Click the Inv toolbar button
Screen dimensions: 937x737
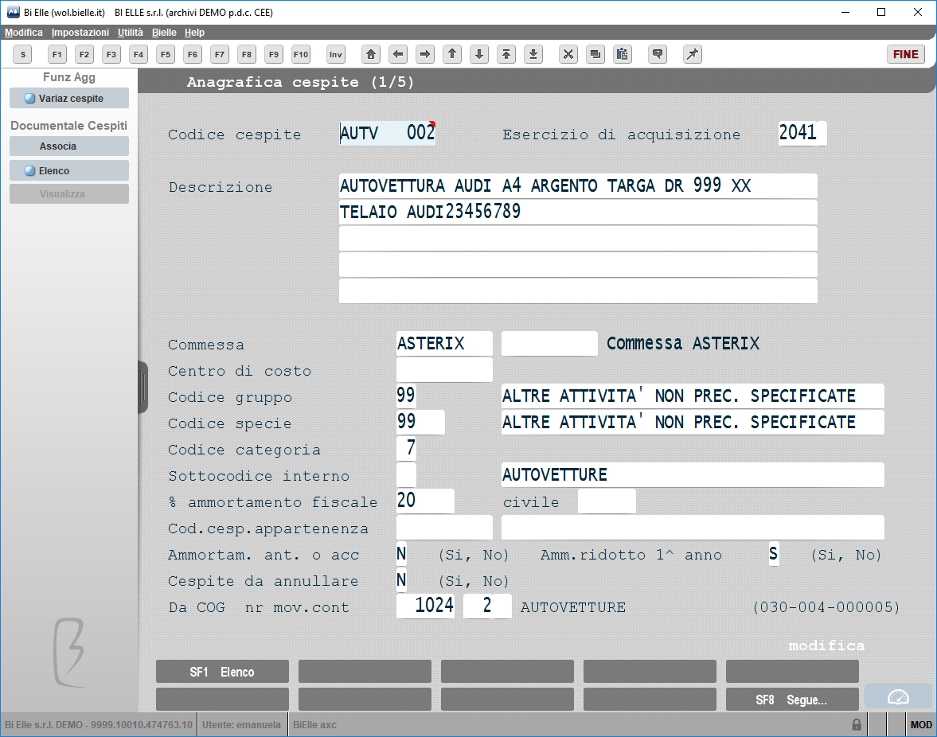pyautogui.click(x=336, y=54)
